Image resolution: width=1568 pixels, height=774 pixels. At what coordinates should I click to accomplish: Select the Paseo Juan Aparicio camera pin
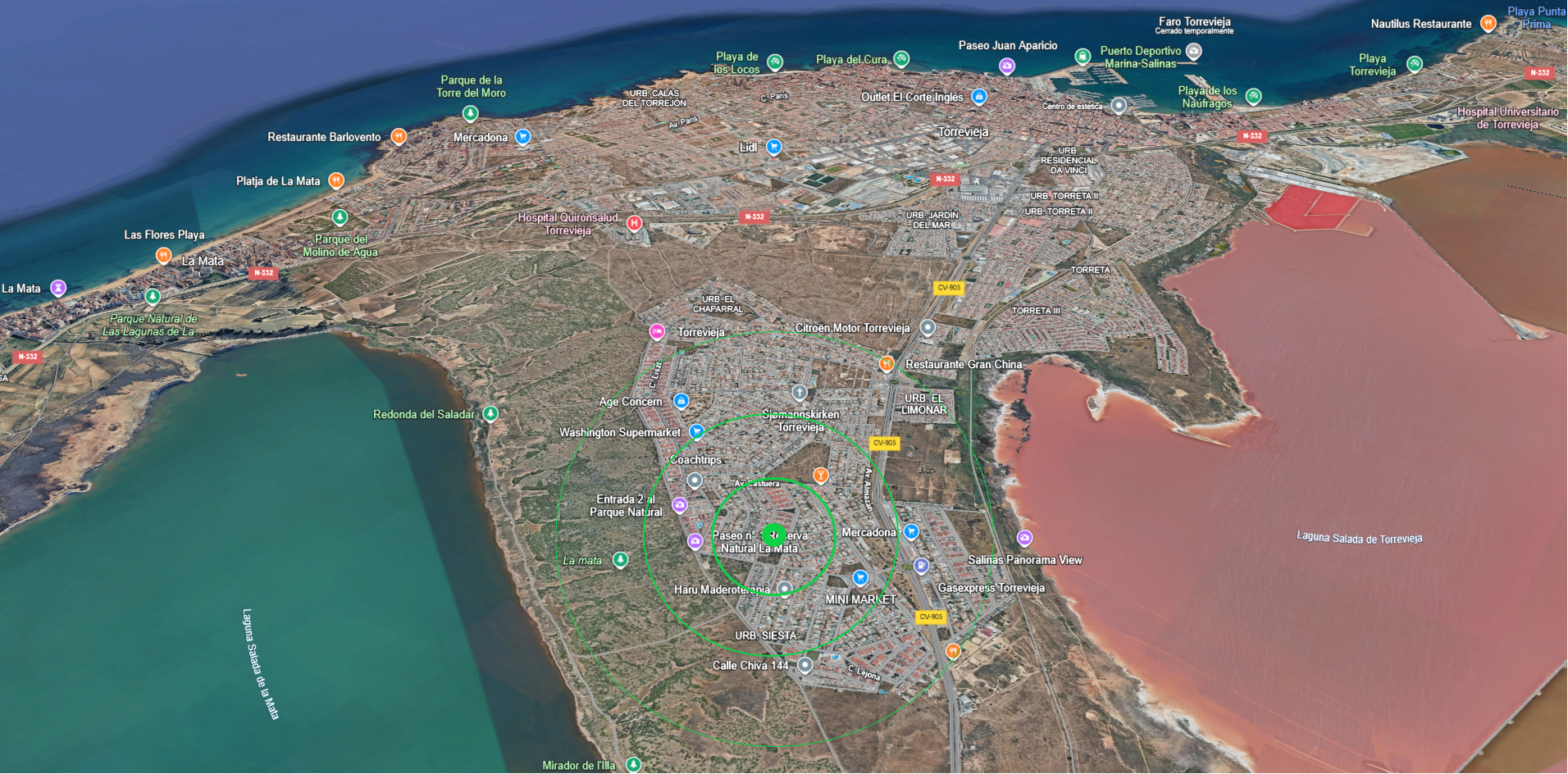(1007, 66)
